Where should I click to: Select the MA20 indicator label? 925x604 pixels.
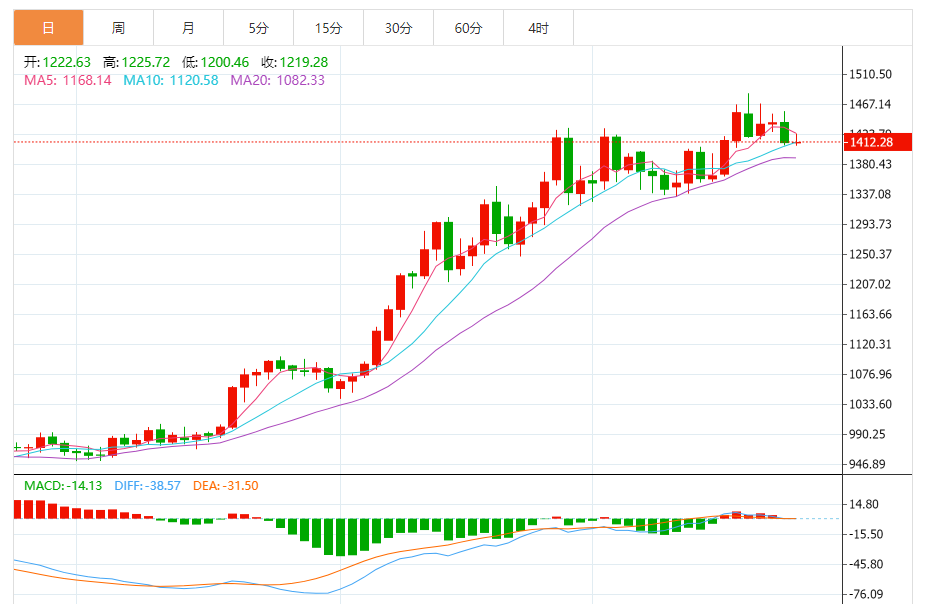(277, 80)
